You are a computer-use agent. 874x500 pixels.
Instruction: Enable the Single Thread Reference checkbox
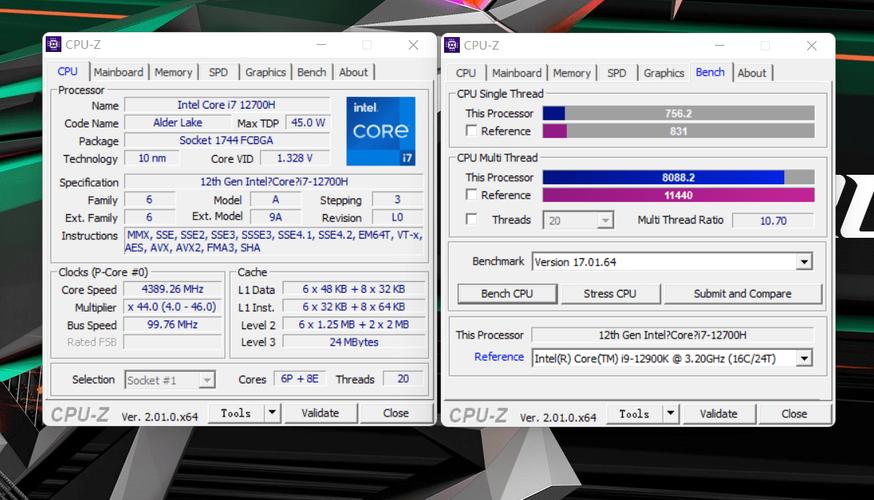click(471, 131)
